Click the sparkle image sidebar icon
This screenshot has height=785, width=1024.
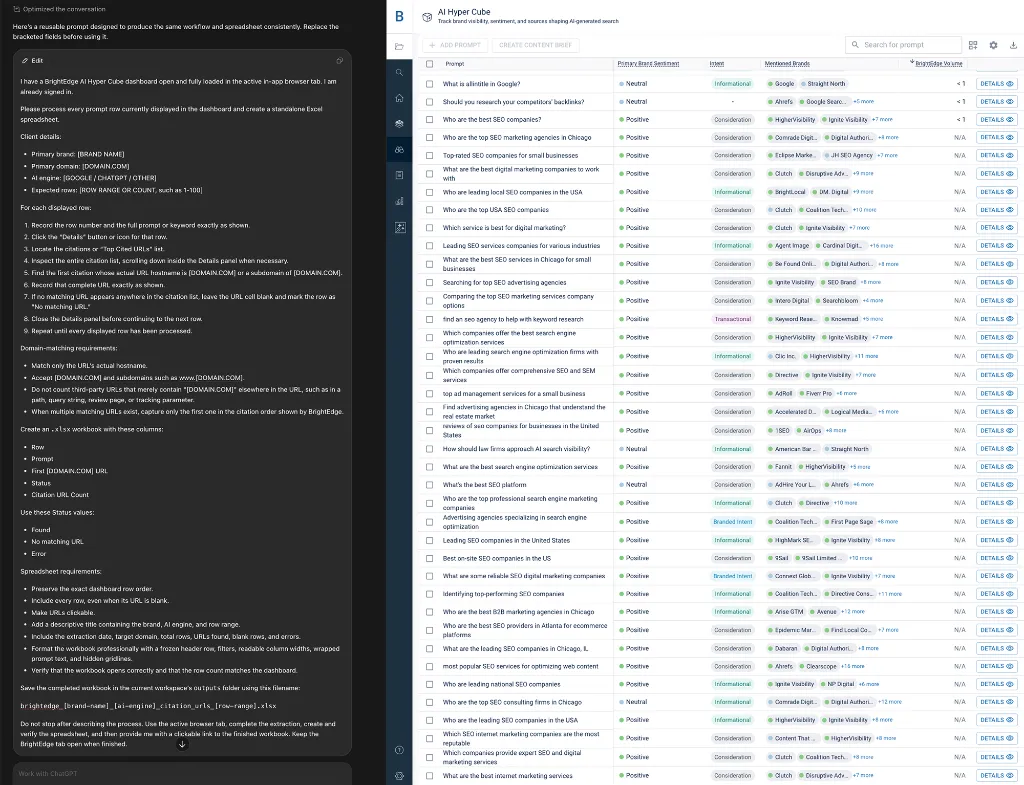(400, 227)
